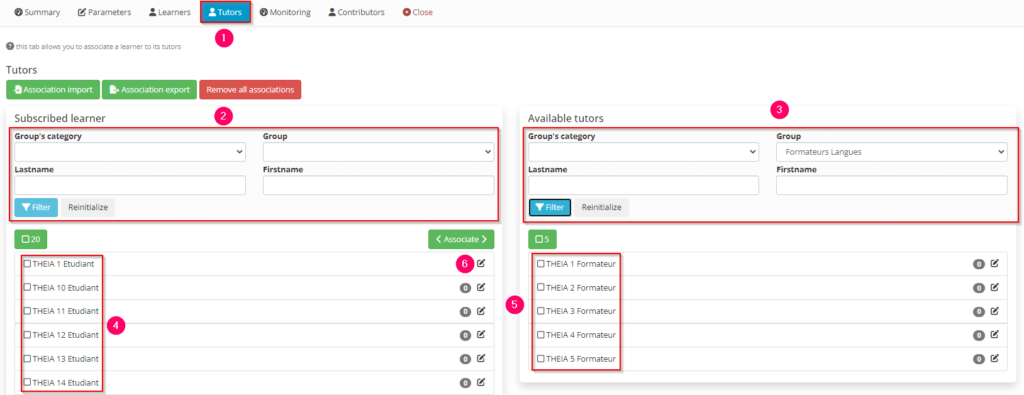The width and height of the screenshot is (1024, 395).
Task: Open edit icon for THEIA 12 Etudiant
Action: click(481, 334)
